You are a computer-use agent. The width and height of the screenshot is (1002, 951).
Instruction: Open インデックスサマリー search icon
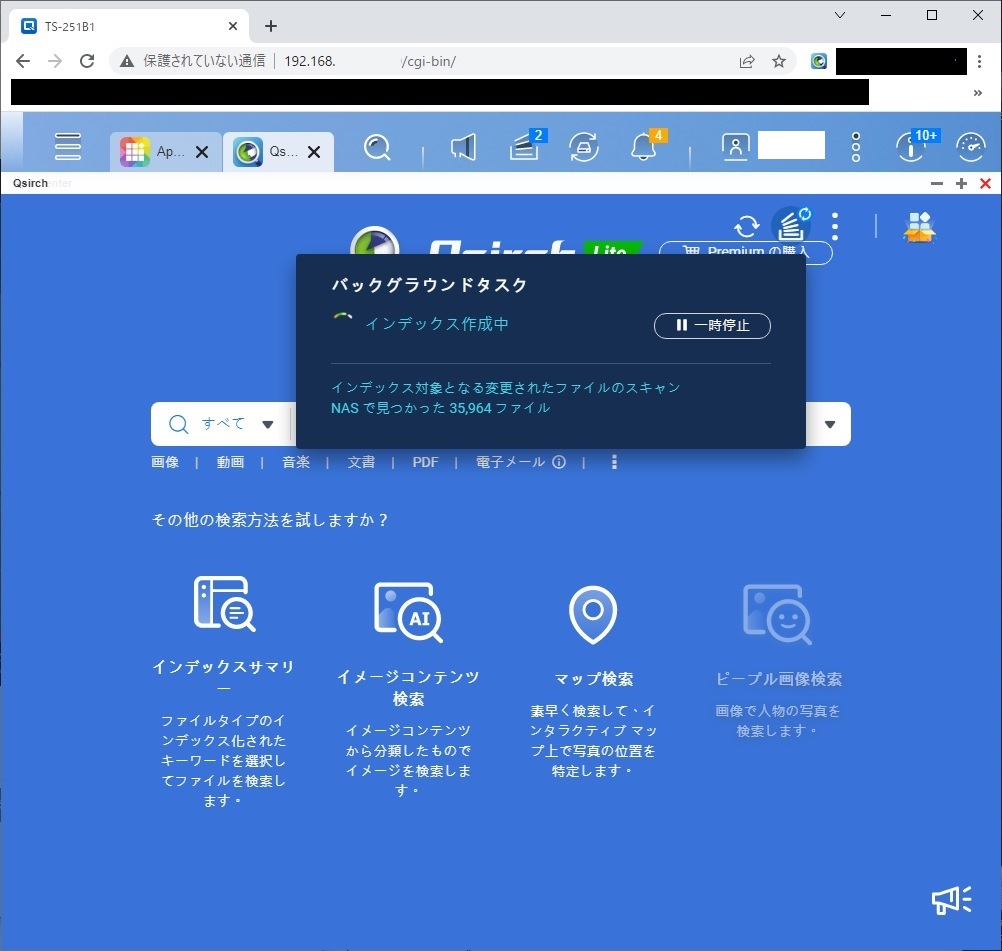[224, 603]
